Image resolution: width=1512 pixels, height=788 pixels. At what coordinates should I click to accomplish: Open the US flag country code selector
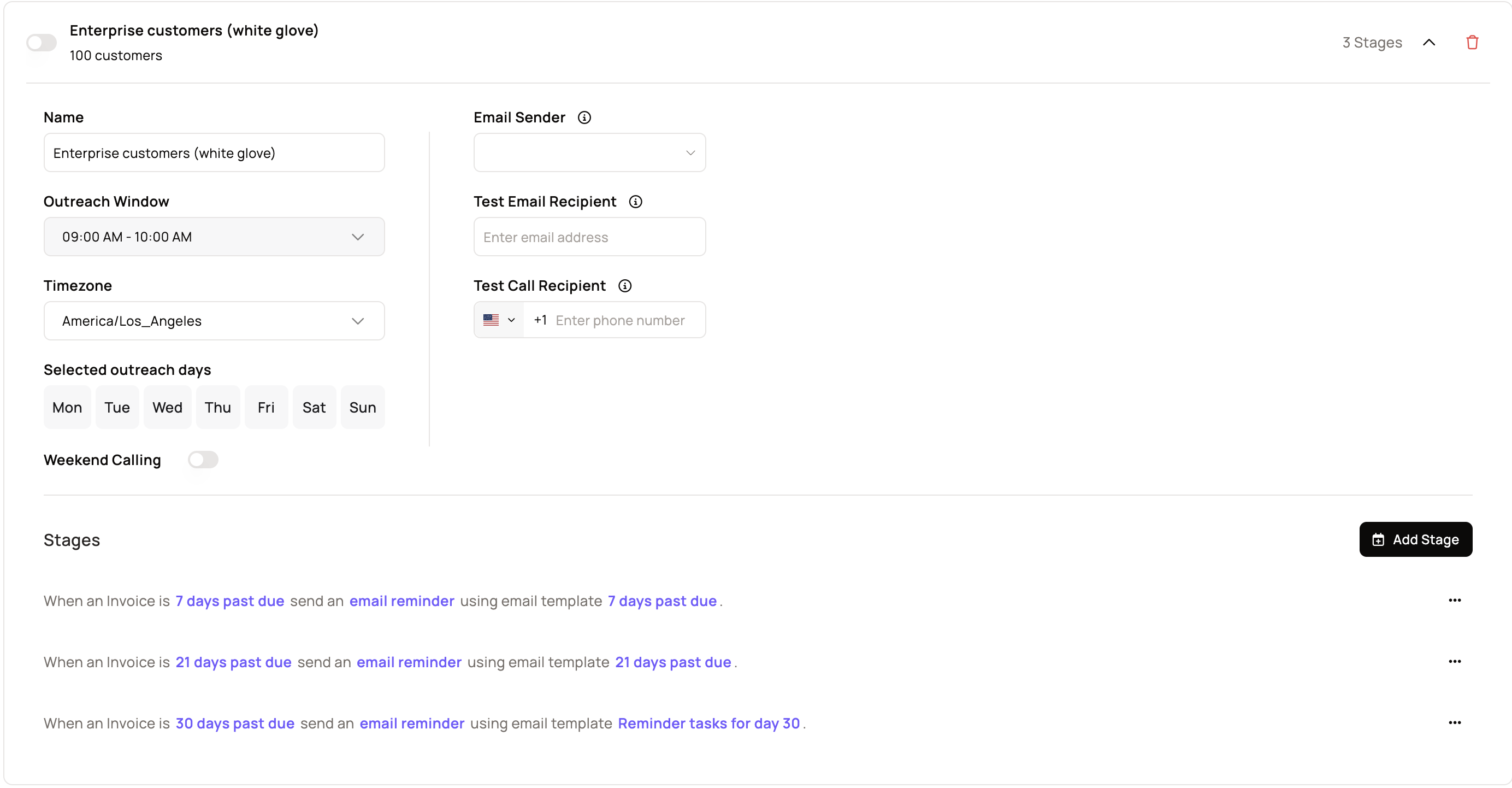(498, 320)
